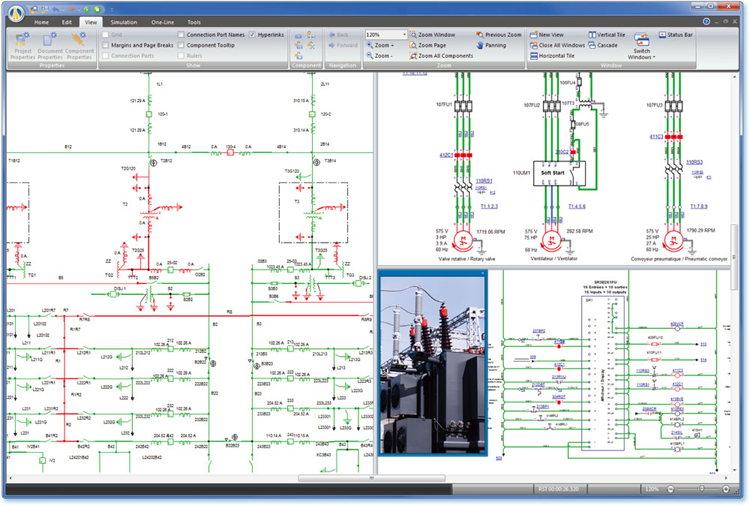This screenshot has width=750, height=506.
Task: Open Document Properties
Action: (50, 46)
